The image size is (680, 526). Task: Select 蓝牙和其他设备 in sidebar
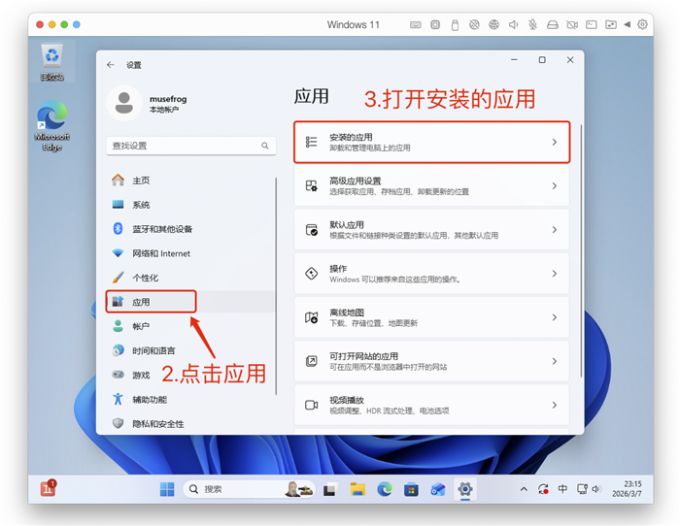(x=190, y=229)
